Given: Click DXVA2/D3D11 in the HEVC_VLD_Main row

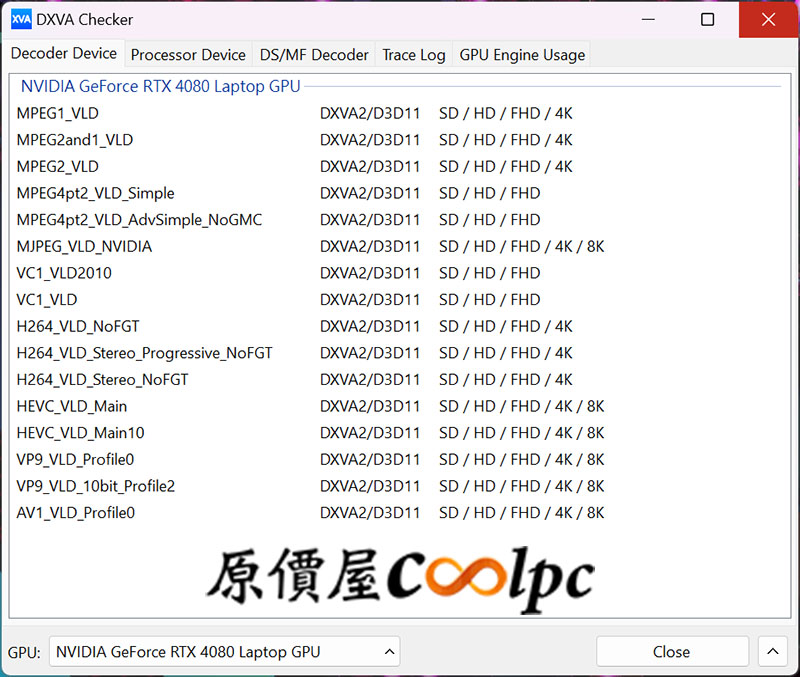Looking at the screenshot, I should click(370, 406).
